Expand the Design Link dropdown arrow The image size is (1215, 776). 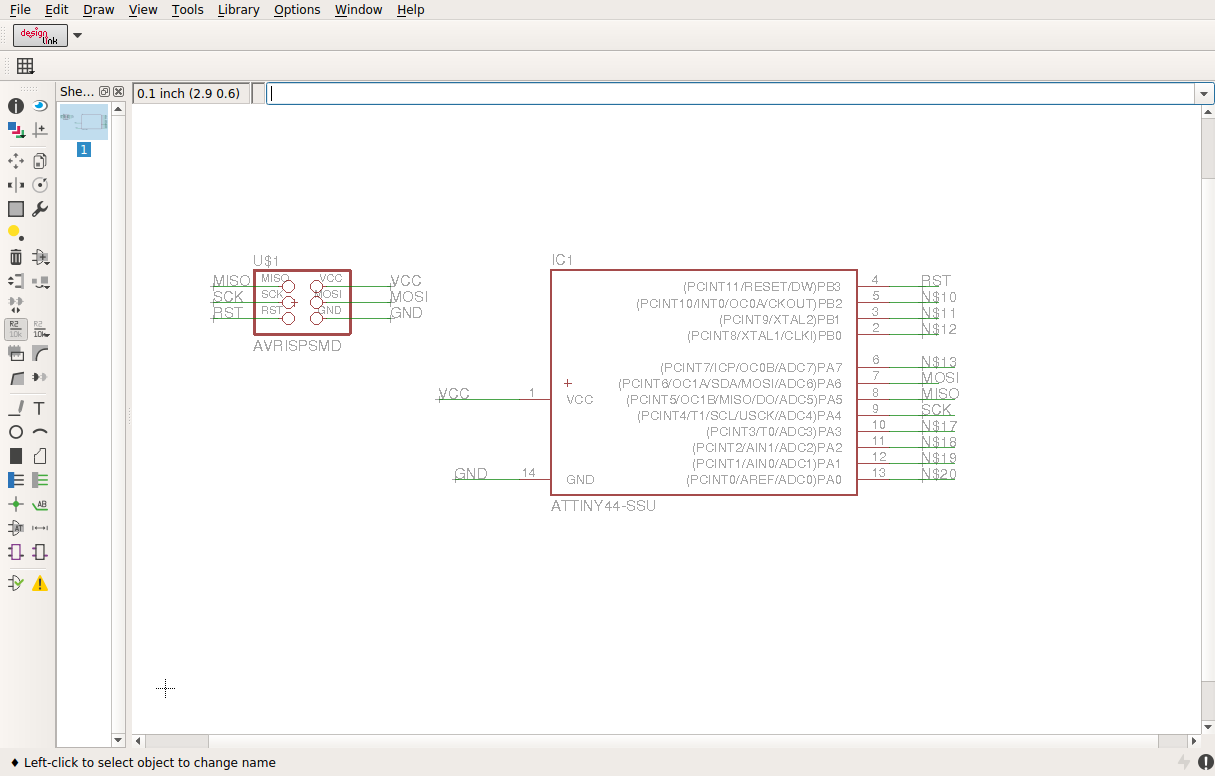click(78, 36)
